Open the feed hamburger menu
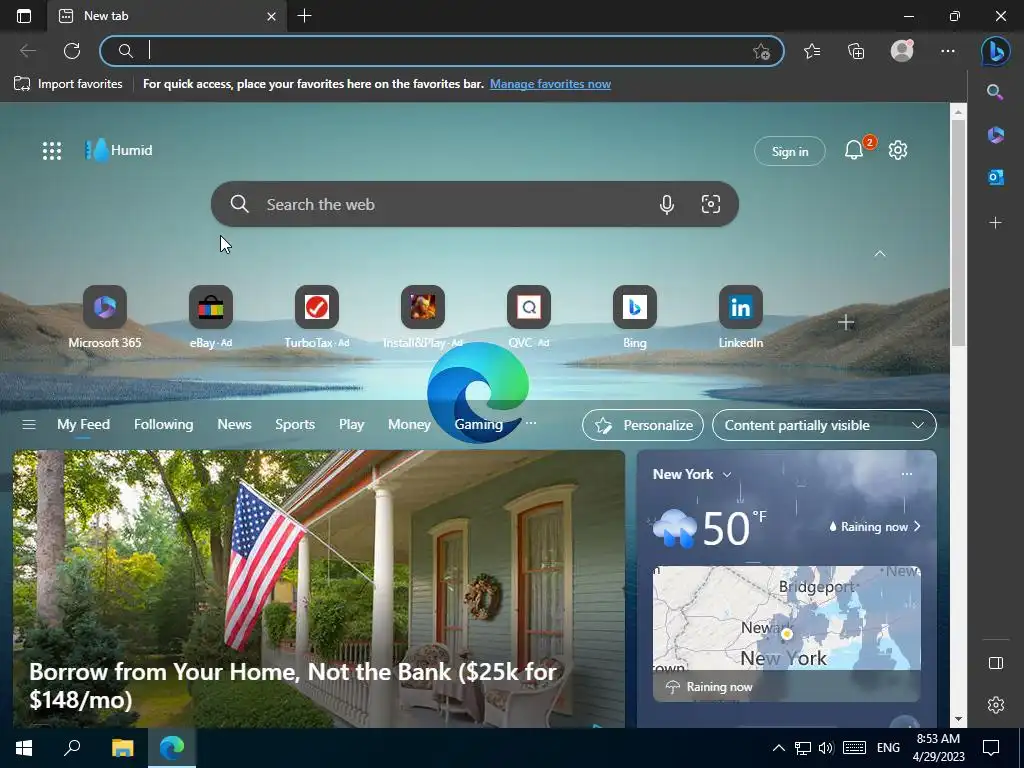The image size is (1024, 768). (29, 425)
